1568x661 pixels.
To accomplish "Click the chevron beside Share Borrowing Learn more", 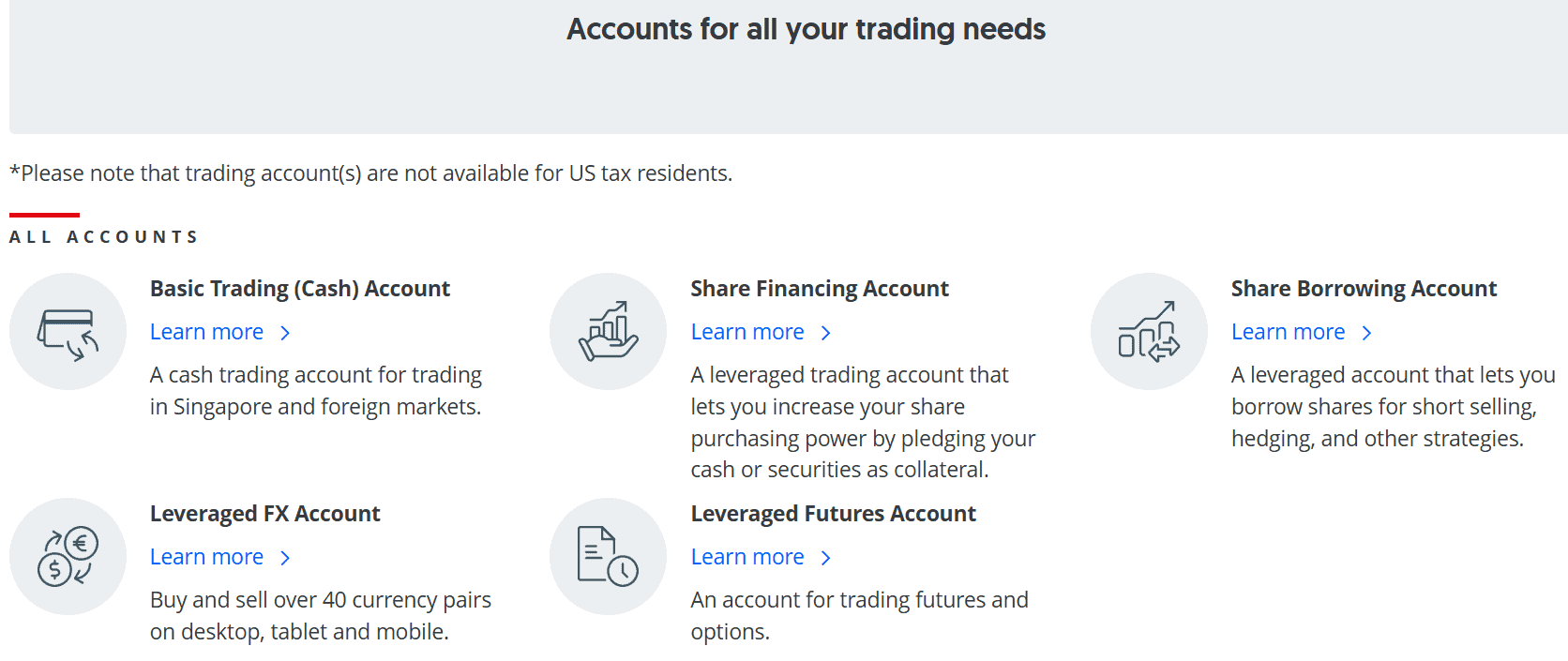I will coord(1367,332).
